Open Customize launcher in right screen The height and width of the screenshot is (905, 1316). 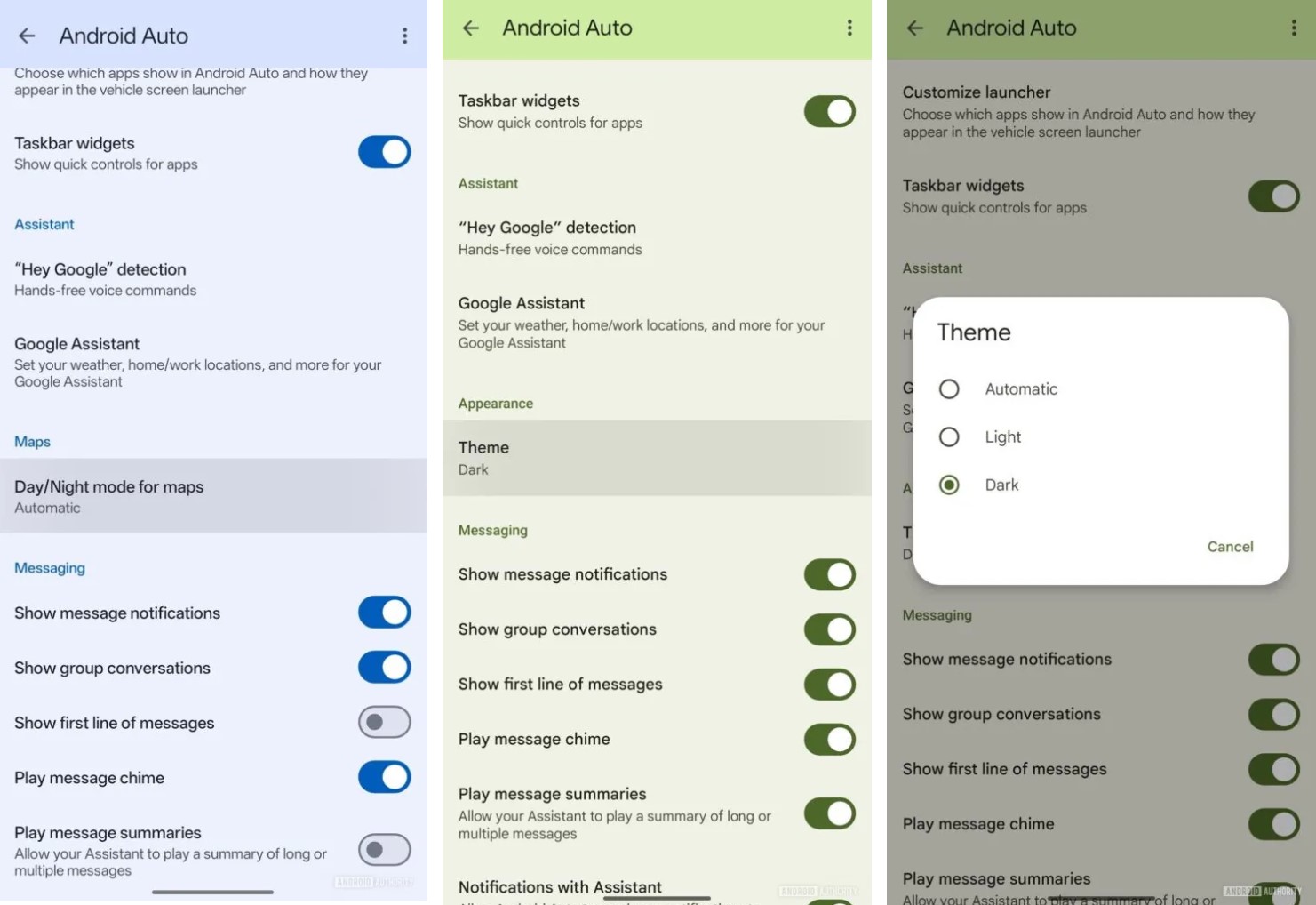click(1101, 111)
